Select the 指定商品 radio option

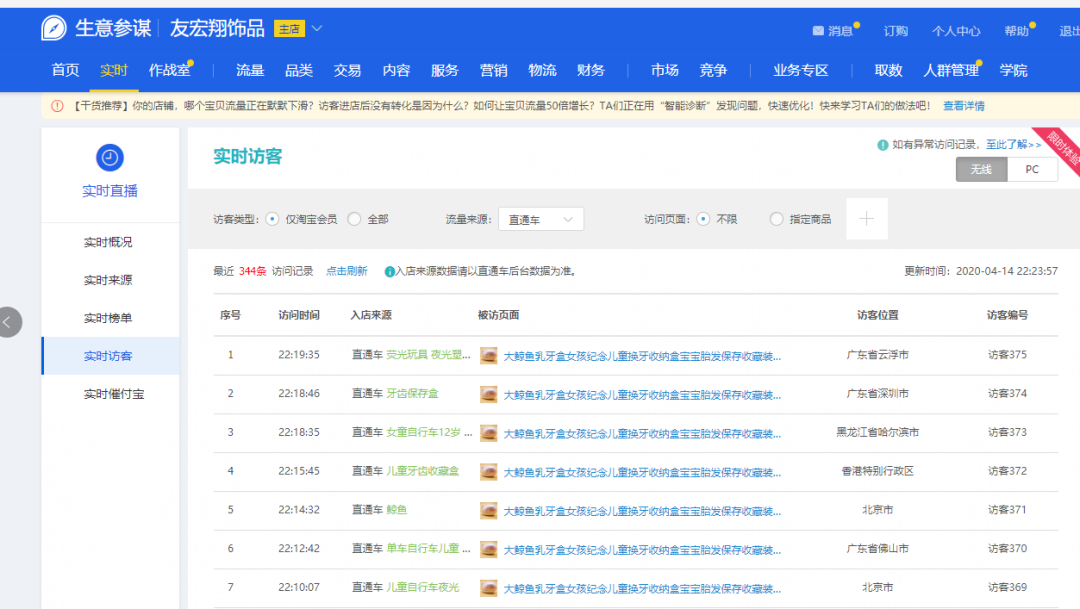click(x=775, y=217)
